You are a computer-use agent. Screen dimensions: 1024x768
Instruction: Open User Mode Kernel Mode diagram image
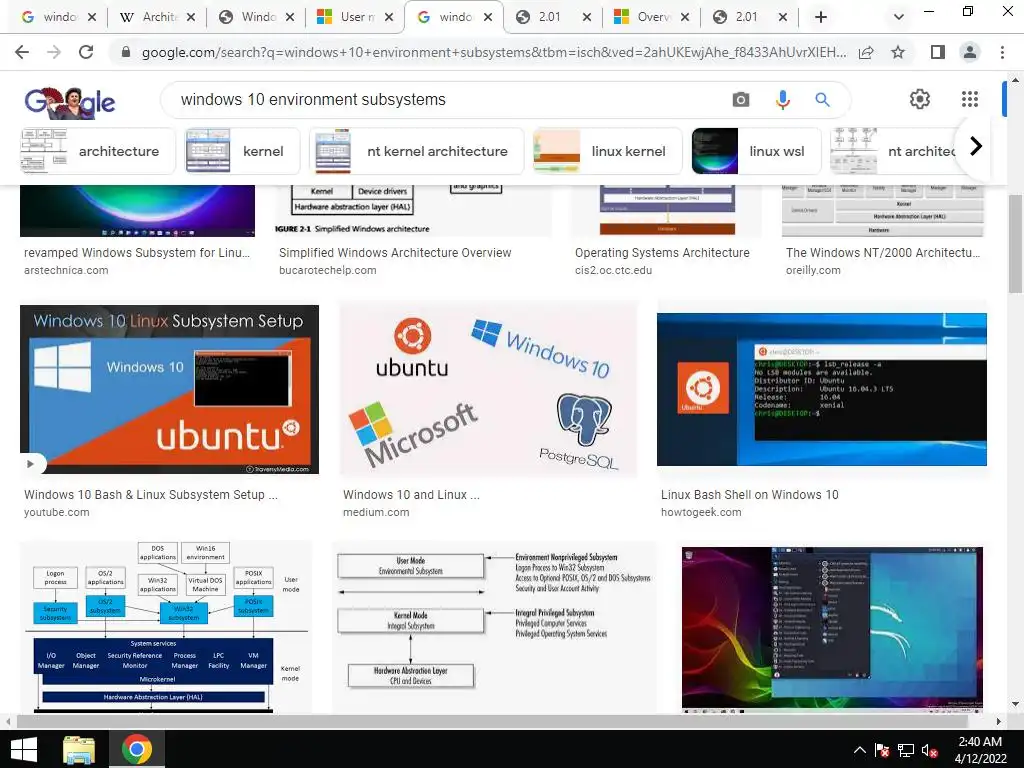(494, 626)
